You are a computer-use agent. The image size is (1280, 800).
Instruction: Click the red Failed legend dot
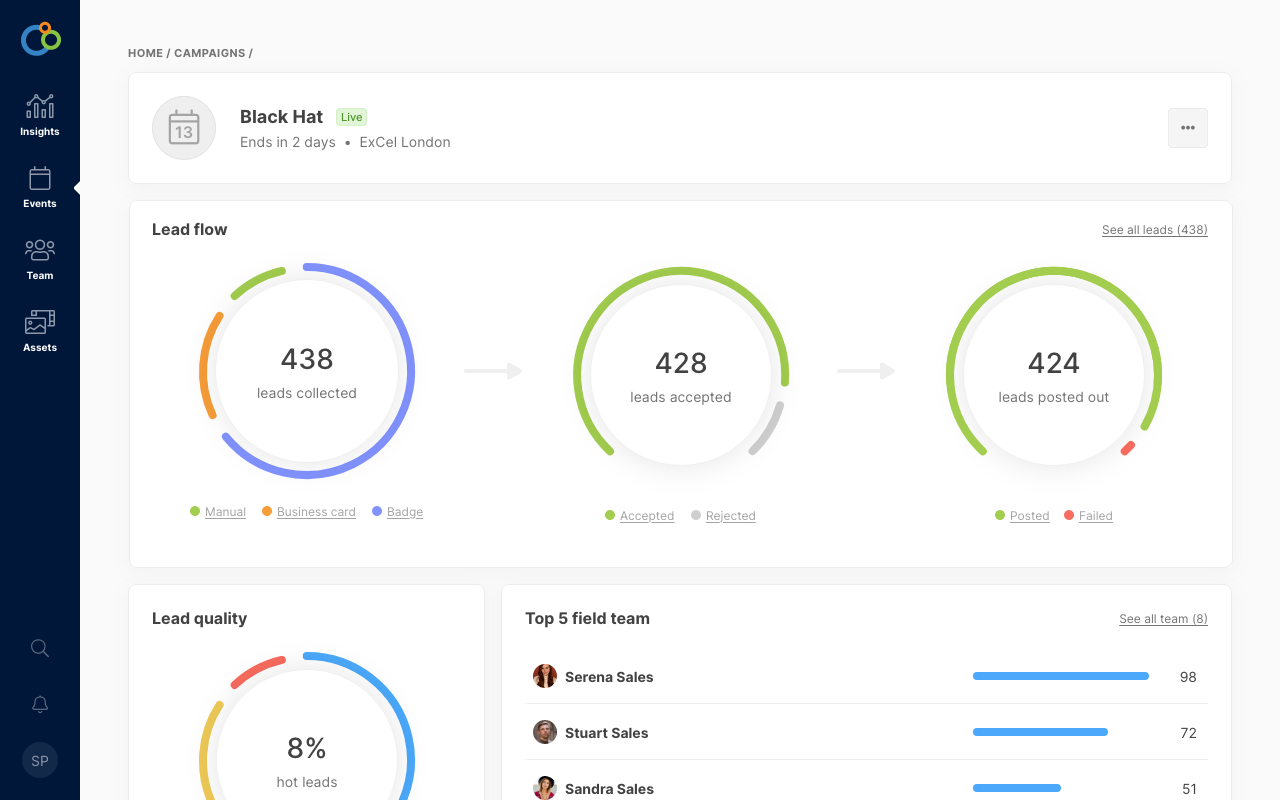pyautogui.click(x=1069, y=515)
